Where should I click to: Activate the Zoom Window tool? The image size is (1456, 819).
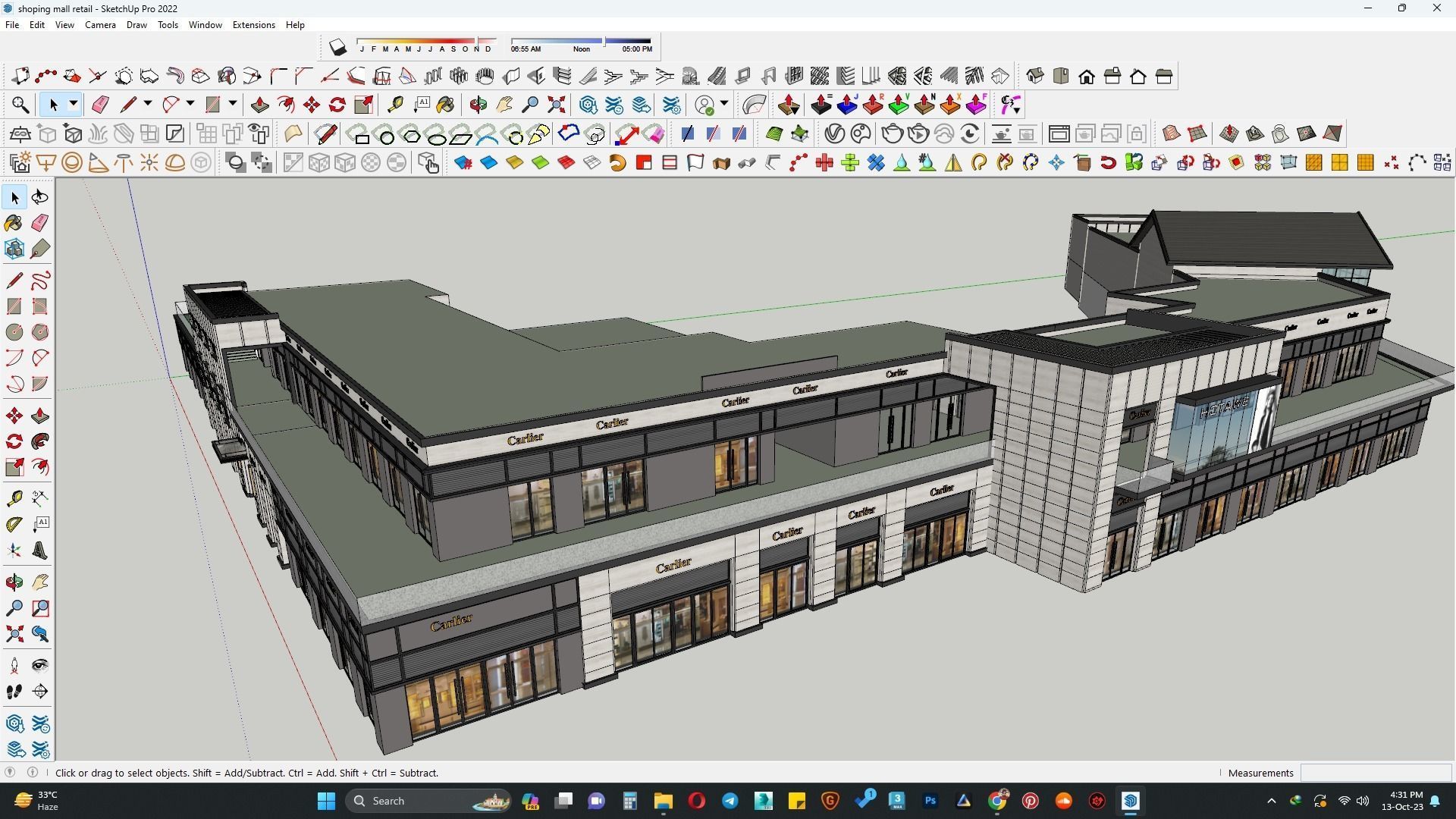pyautogui.click(x=40, y=608)
